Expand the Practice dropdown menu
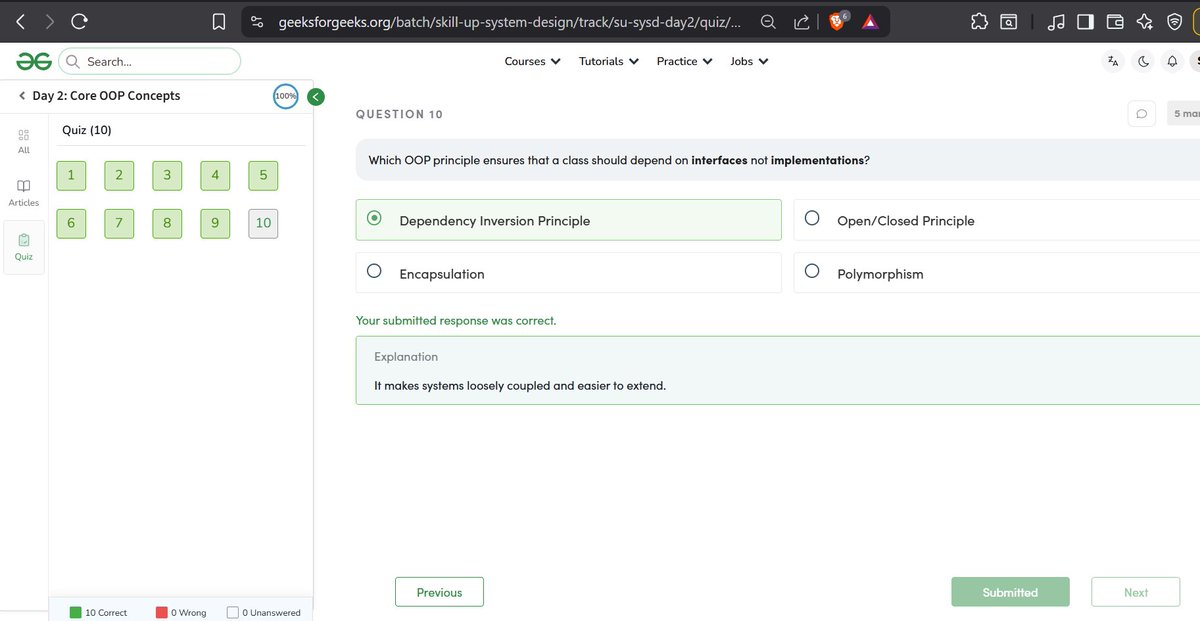 (x=684, y=61)
